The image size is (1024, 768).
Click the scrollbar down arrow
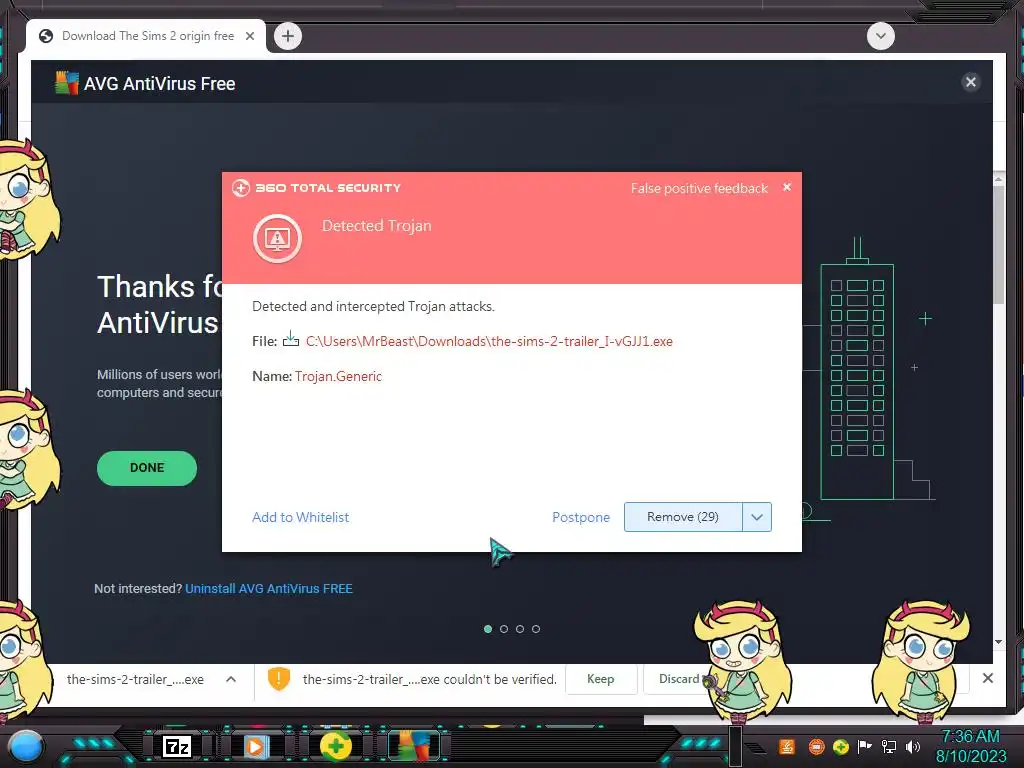tap(999, 642)
